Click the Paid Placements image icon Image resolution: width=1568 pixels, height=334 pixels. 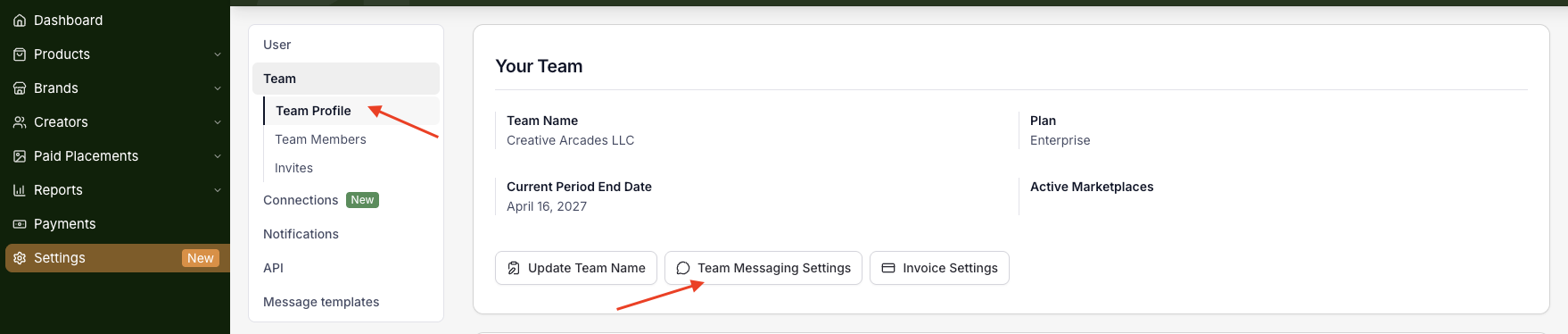coord(20,156)
